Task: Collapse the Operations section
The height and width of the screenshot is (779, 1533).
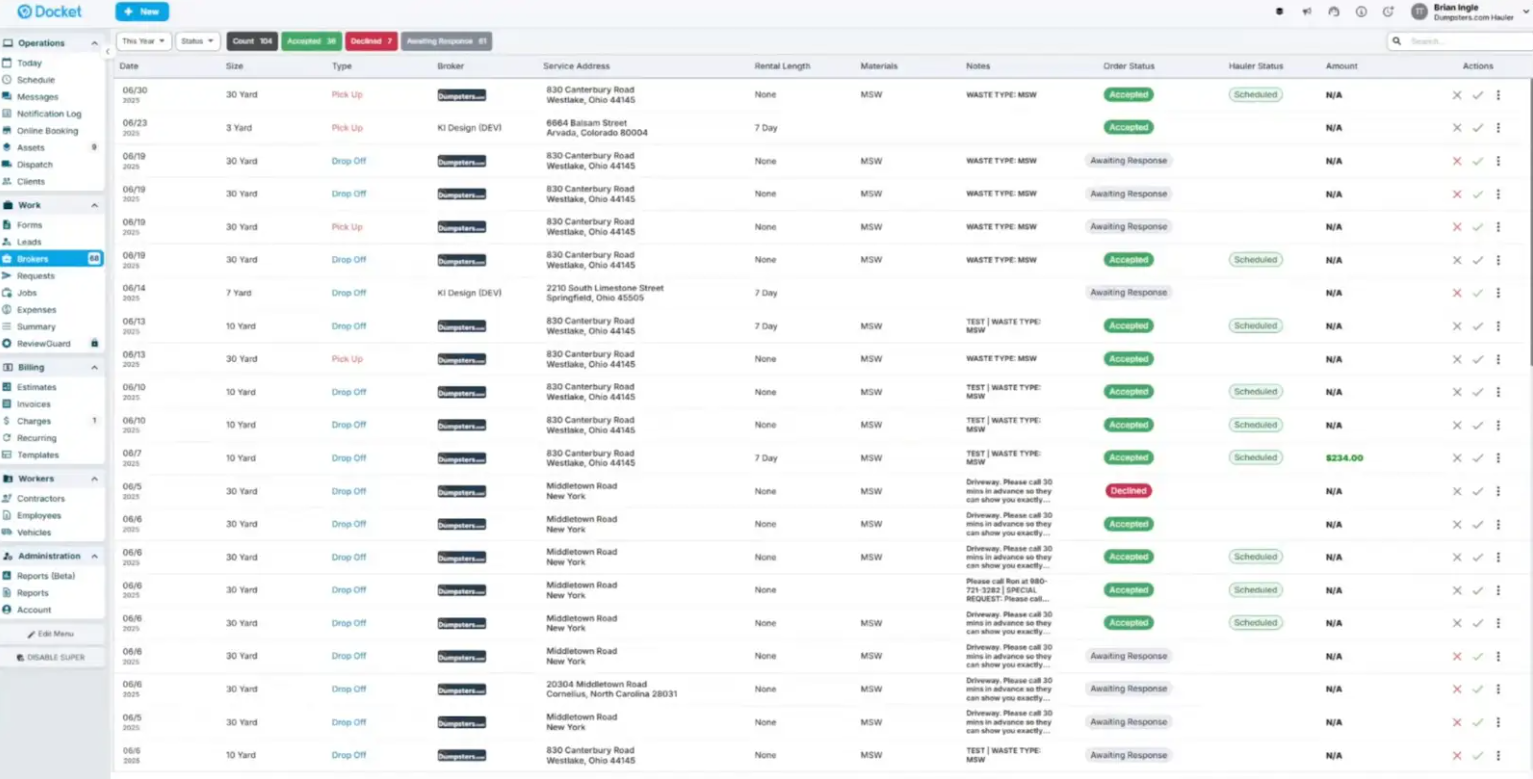Action: click(x=94, y=44)
